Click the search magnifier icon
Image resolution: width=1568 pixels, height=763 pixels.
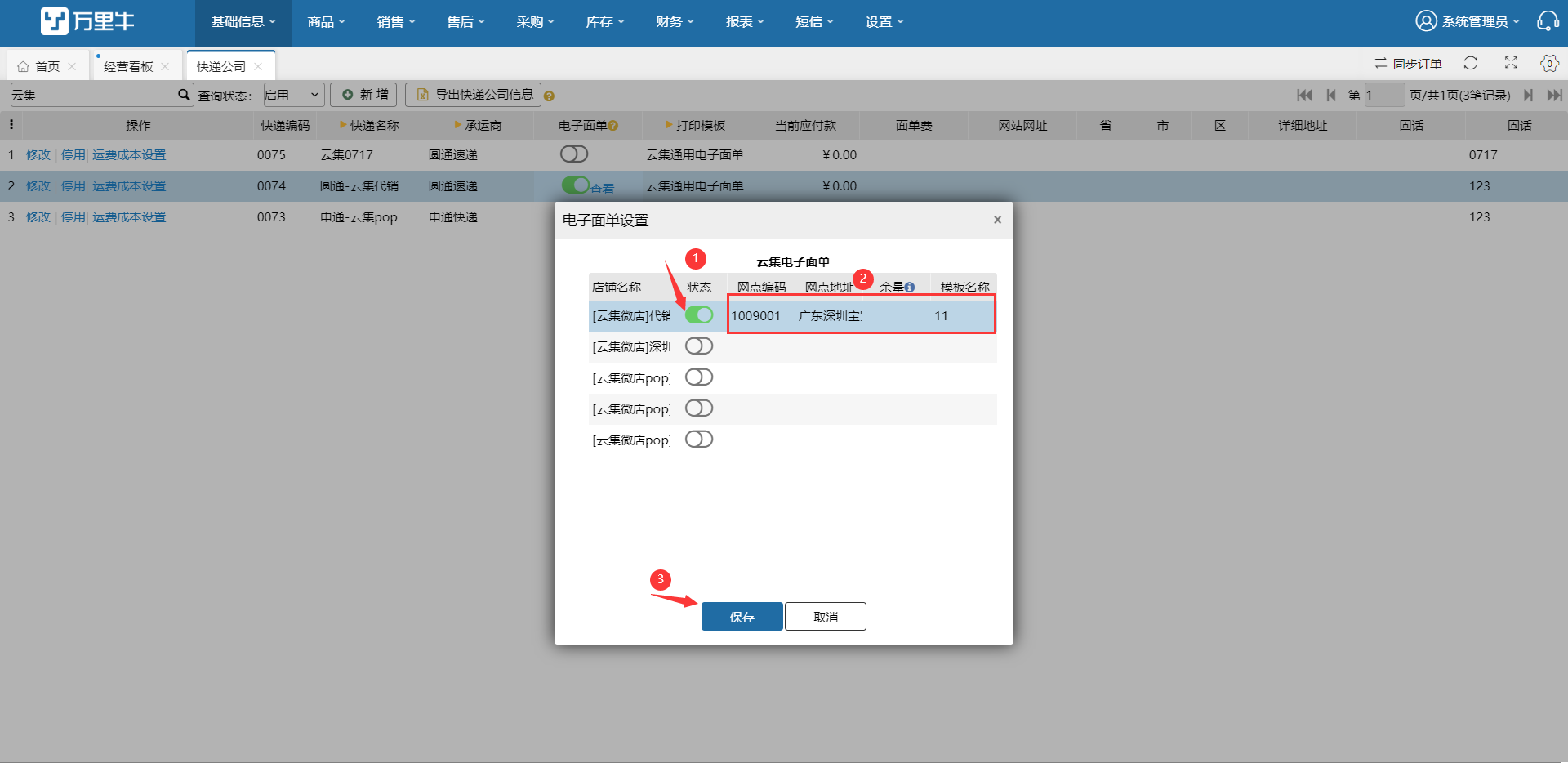point(184,95)
